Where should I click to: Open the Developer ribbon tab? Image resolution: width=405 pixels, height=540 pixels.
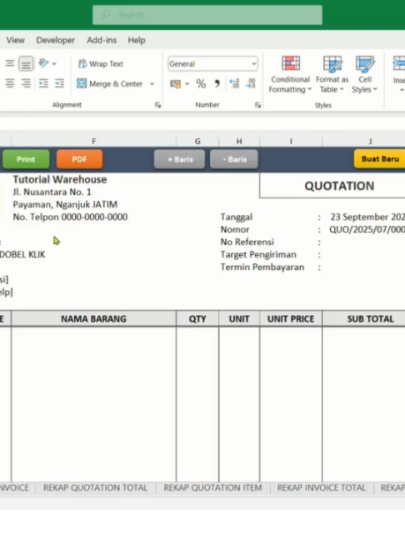click(x=55, y=40)
